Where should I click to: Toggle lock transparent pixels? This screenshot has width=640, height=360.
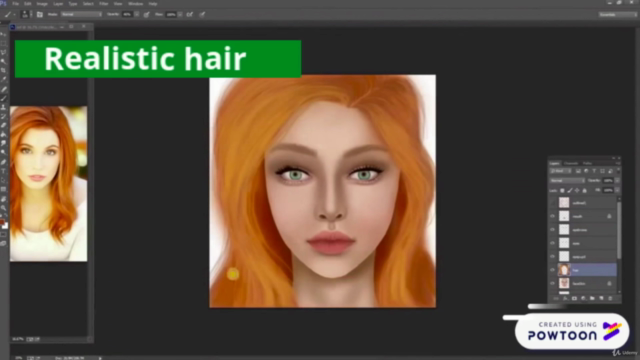click(562, 191)
